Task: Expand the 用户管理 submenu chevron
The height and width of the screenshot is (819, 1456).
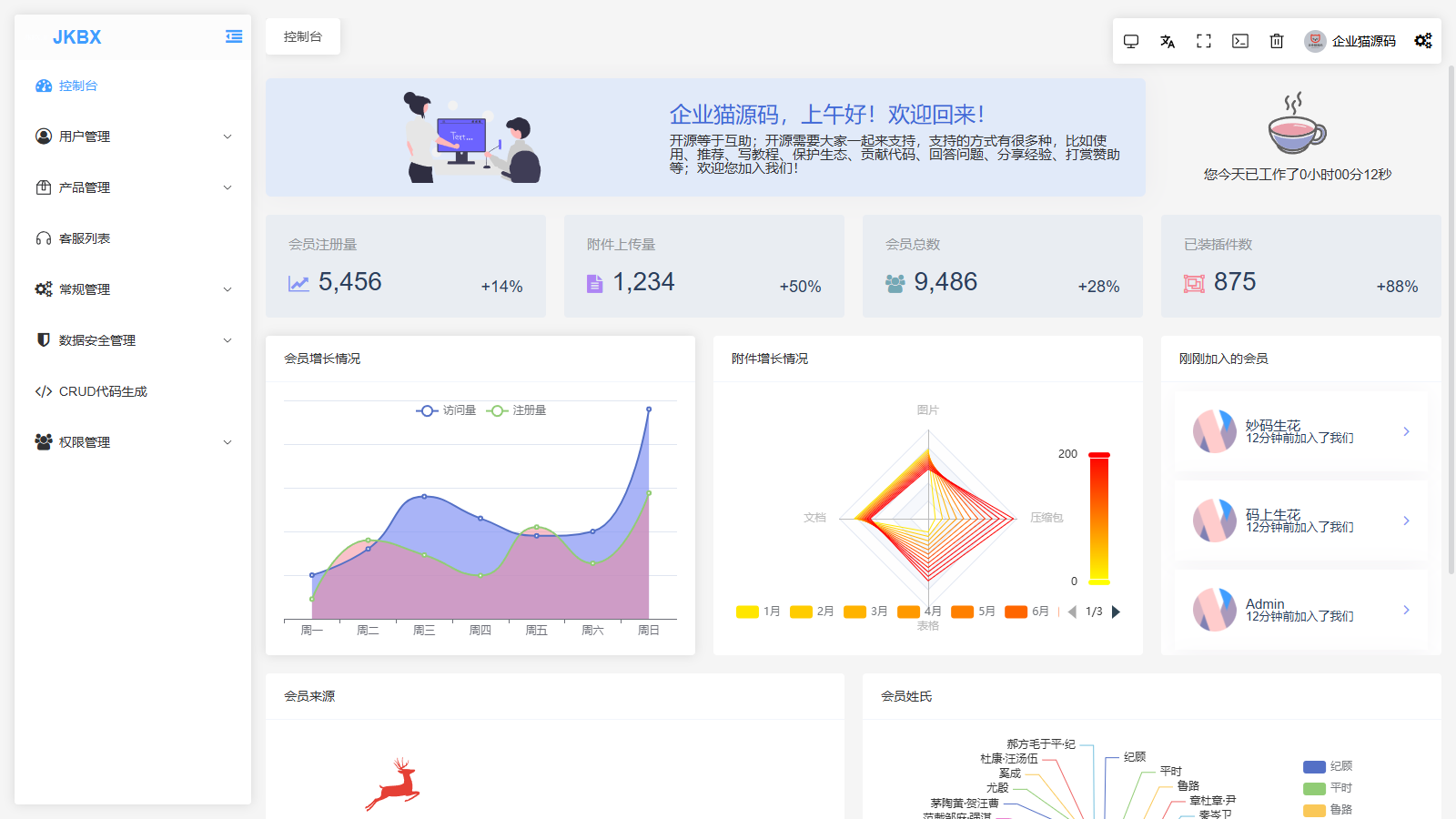Action: point(227,136)
